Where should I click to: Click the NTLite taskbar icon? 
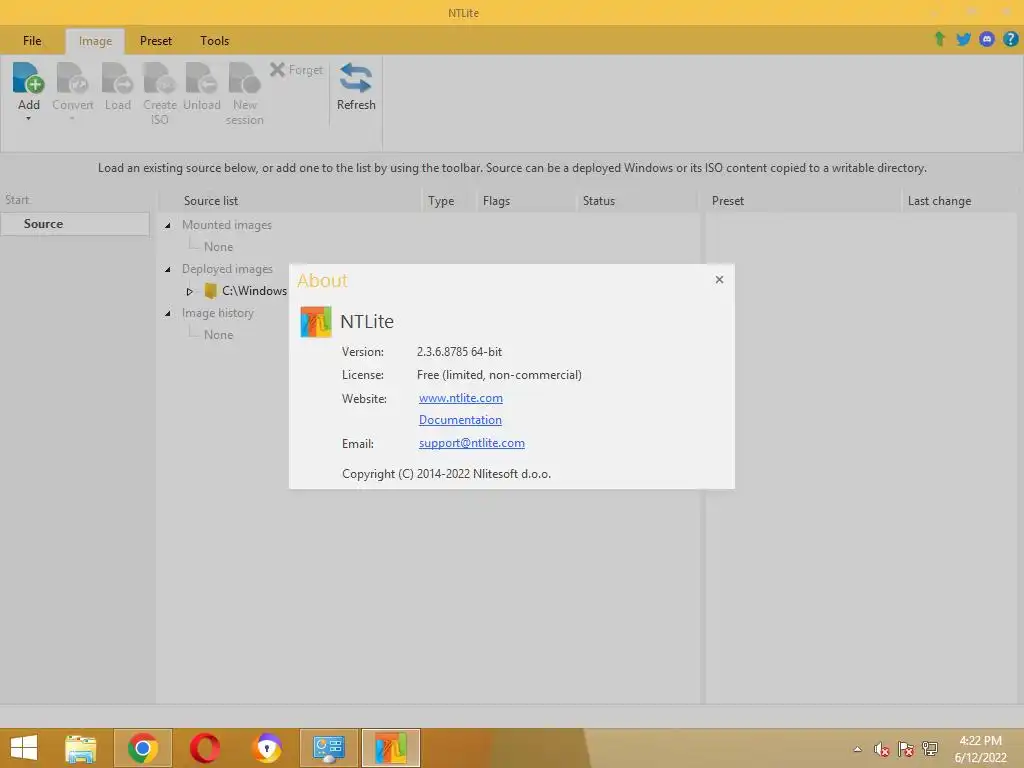[391, 748]
